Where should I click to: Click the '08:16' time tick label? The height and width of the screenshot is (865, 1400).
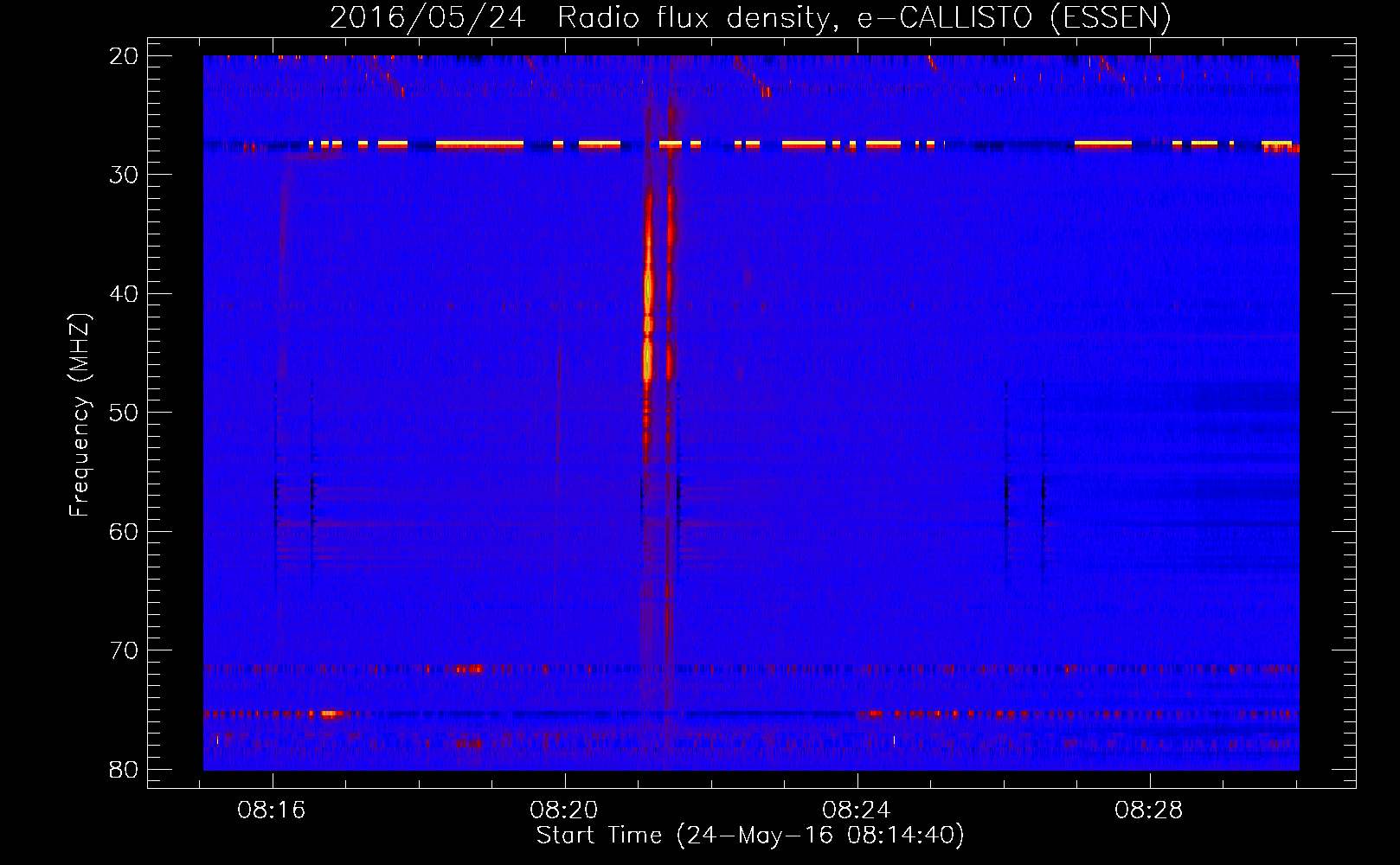pyautogui.click(x=272, y=811)
